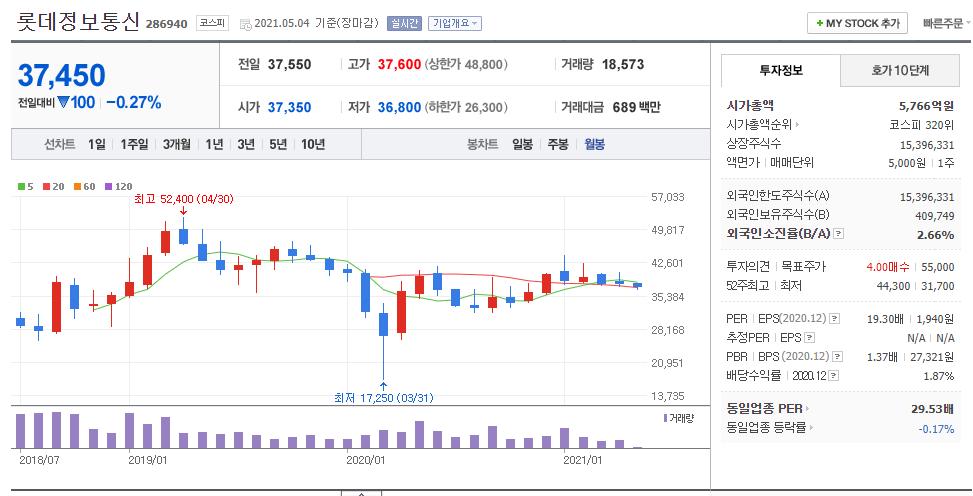
Task: Switch to 월봉 candle chart
Action: (594, 144)
